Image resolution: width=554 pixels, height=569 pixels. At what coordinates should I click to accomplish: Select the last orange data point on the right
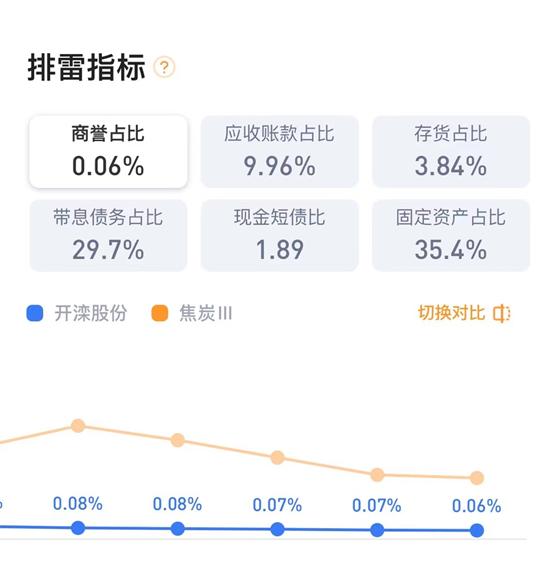click(477, 478)
